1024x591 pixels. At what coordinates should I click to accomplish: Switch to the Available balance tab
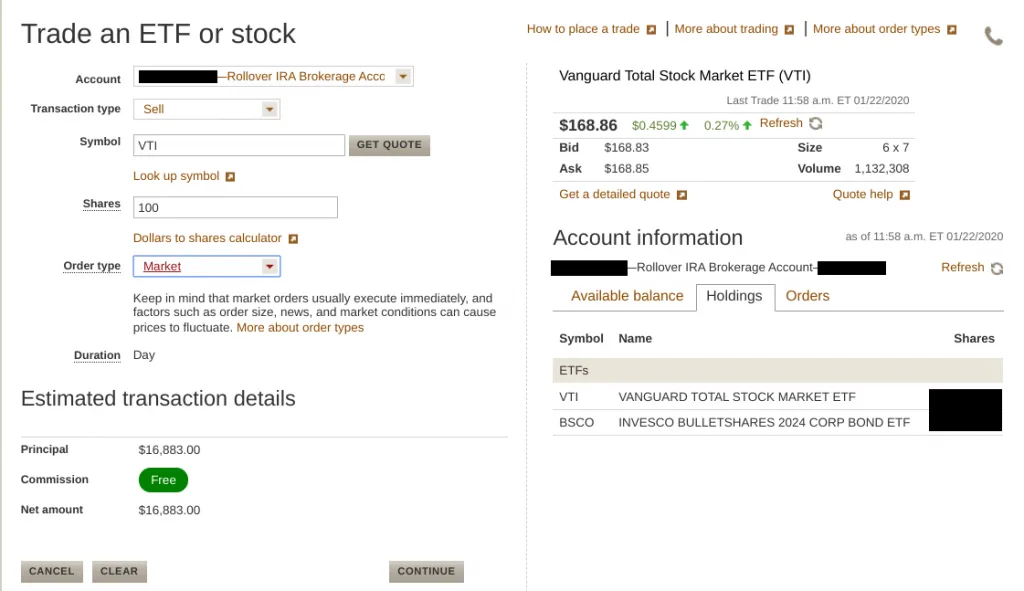click(627, 296)
